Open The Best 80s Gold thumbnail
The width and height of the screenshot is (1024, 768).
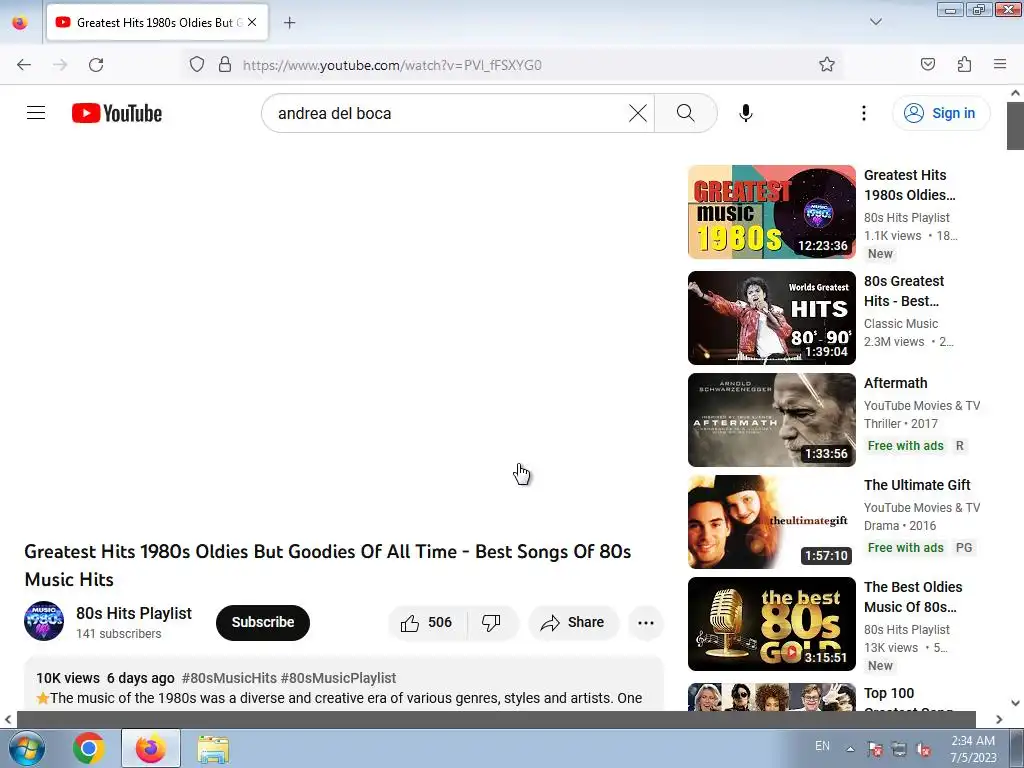pyautogui.click(x=771, y=624)
